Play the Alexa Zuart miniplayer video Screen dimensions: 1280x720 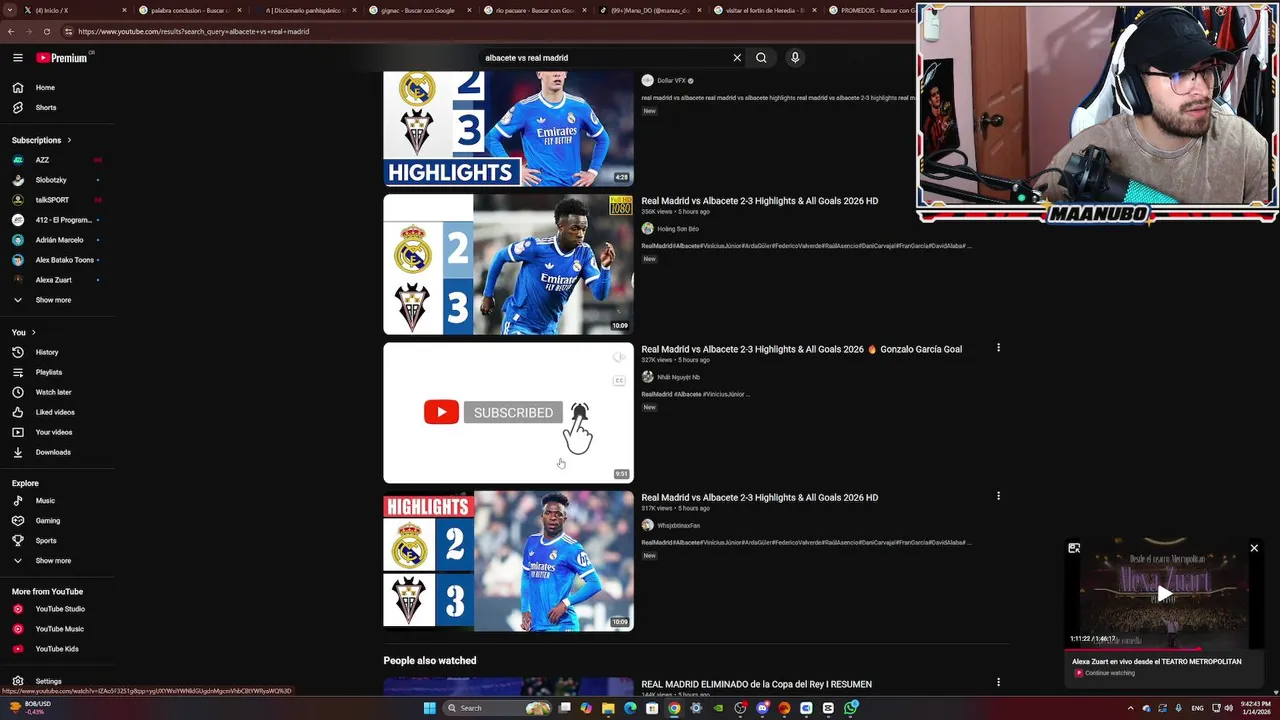point(1164,594)
